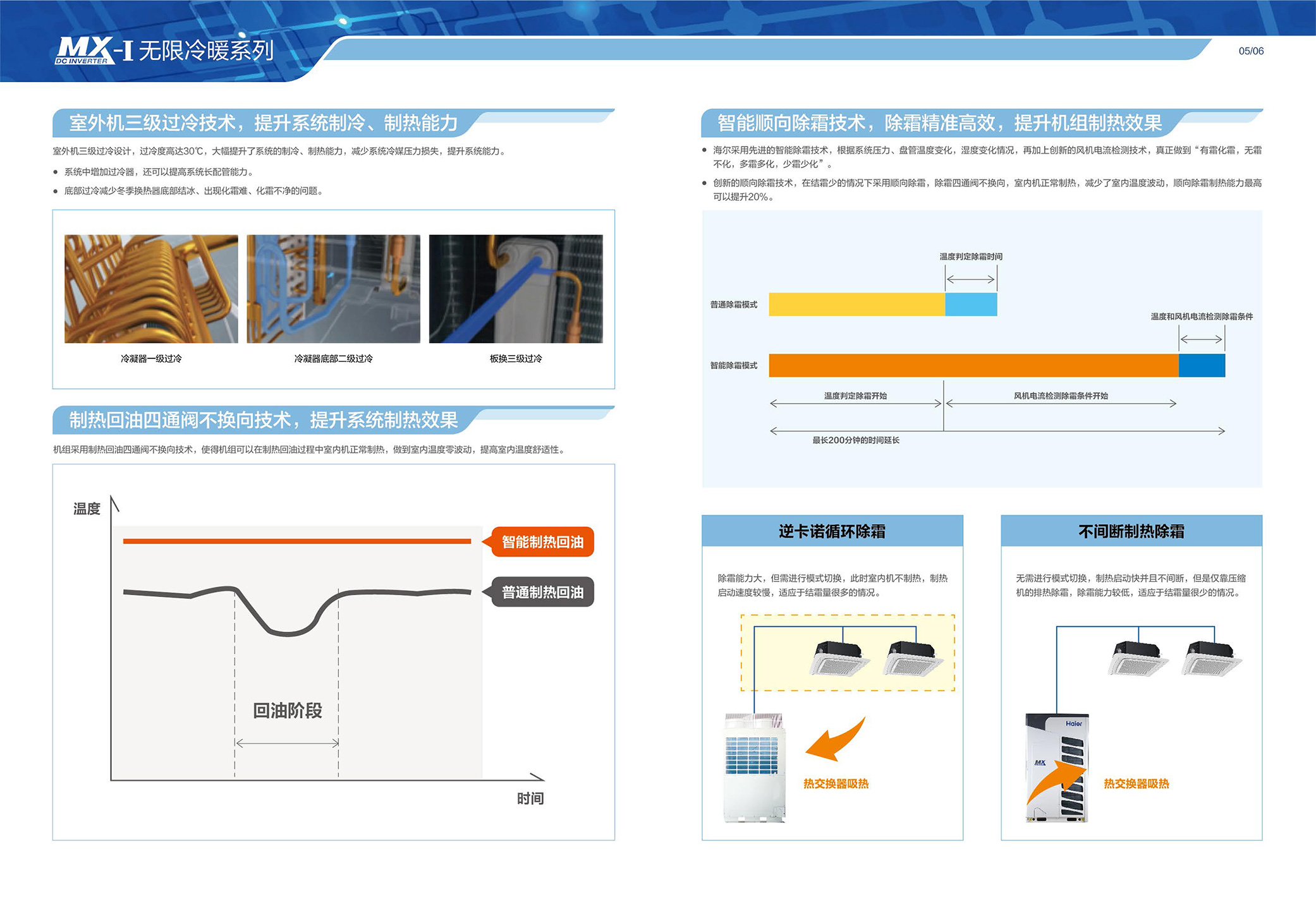Click the caption 冷凝器一级过冷
Screen dimensions: 1316x899
click(x=151, y=358)
